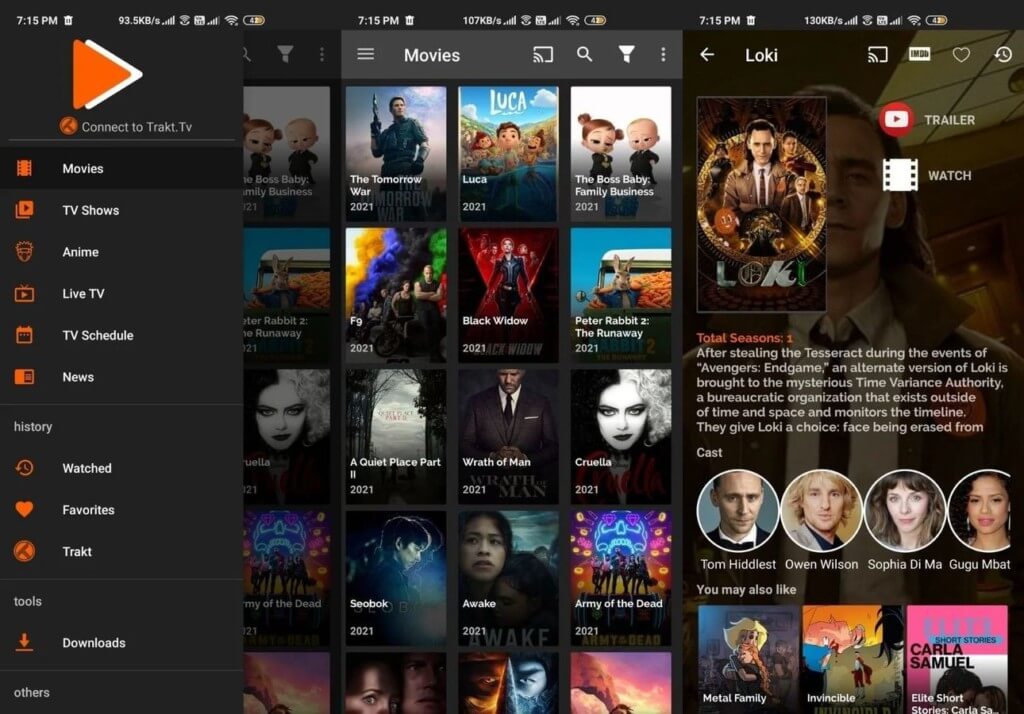Screen dimensions: 1024x714
Task: Open Live TV section
Action: (121, 294)
